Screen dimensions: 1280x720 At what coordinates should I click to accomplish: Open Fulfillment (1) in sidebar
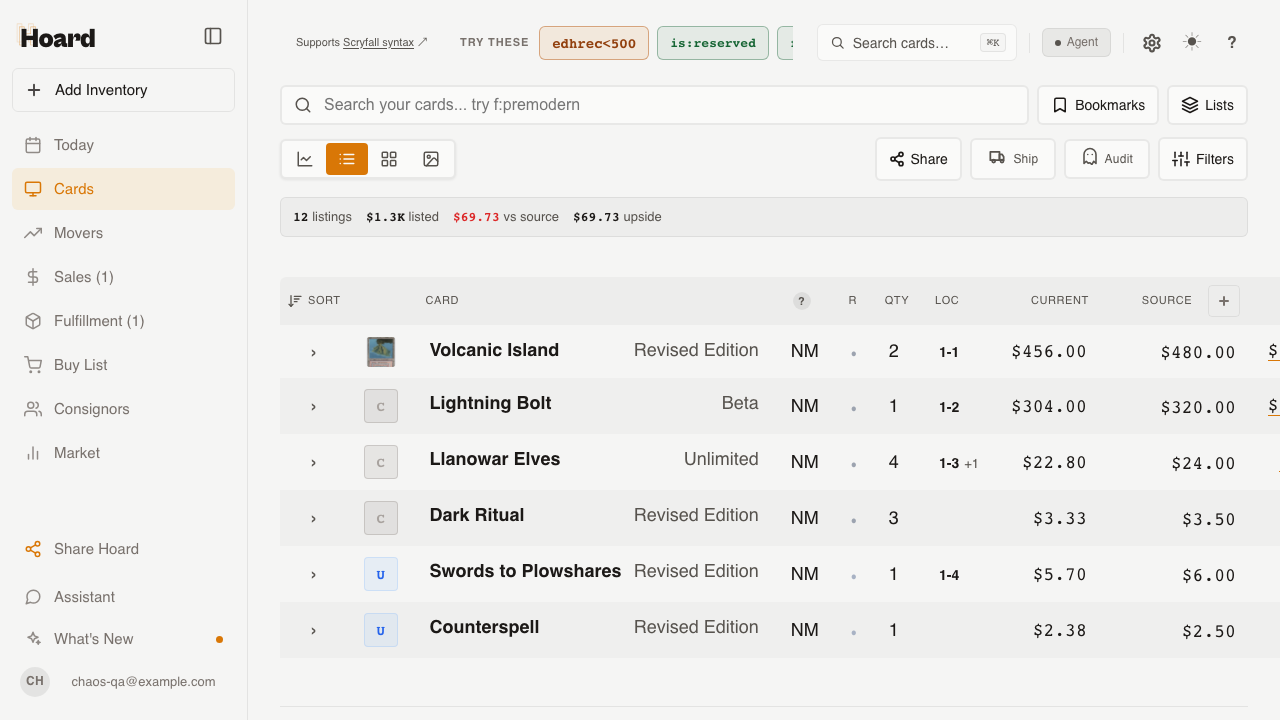tap(123, 321)
